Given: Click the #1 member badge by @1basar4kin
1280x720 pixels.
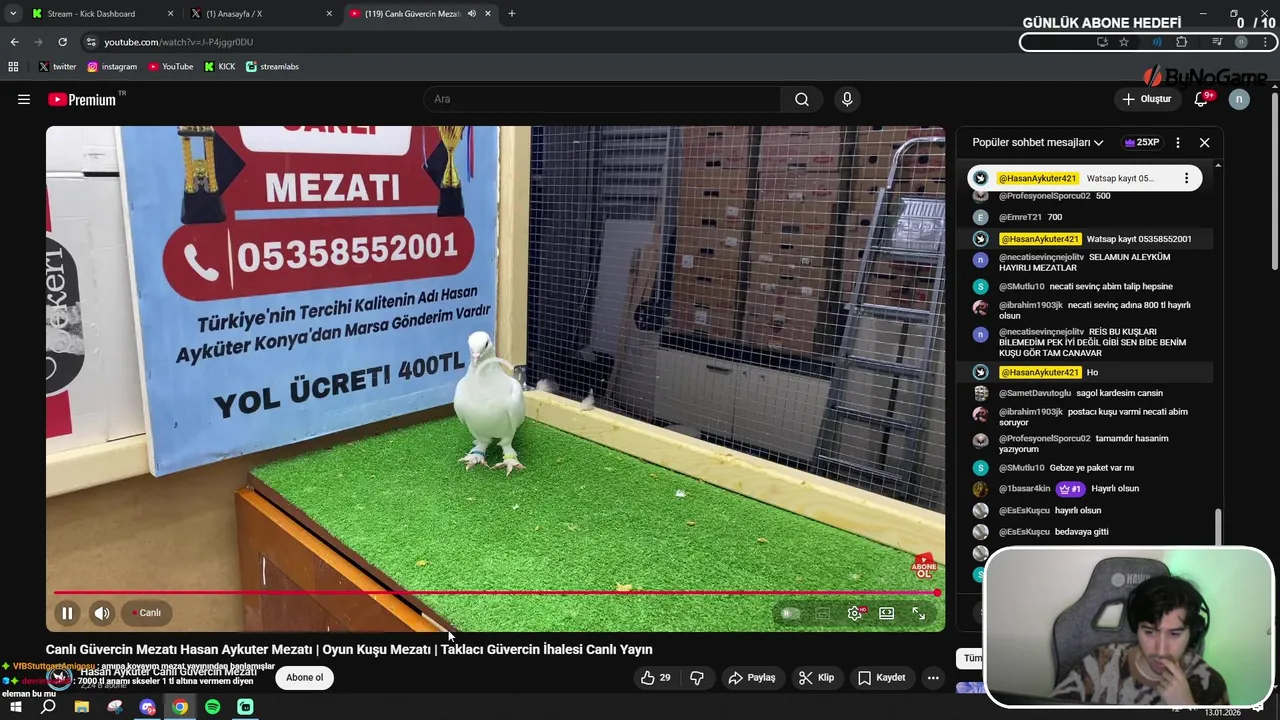Looking at the screenshot, I should pos(1070,489).
